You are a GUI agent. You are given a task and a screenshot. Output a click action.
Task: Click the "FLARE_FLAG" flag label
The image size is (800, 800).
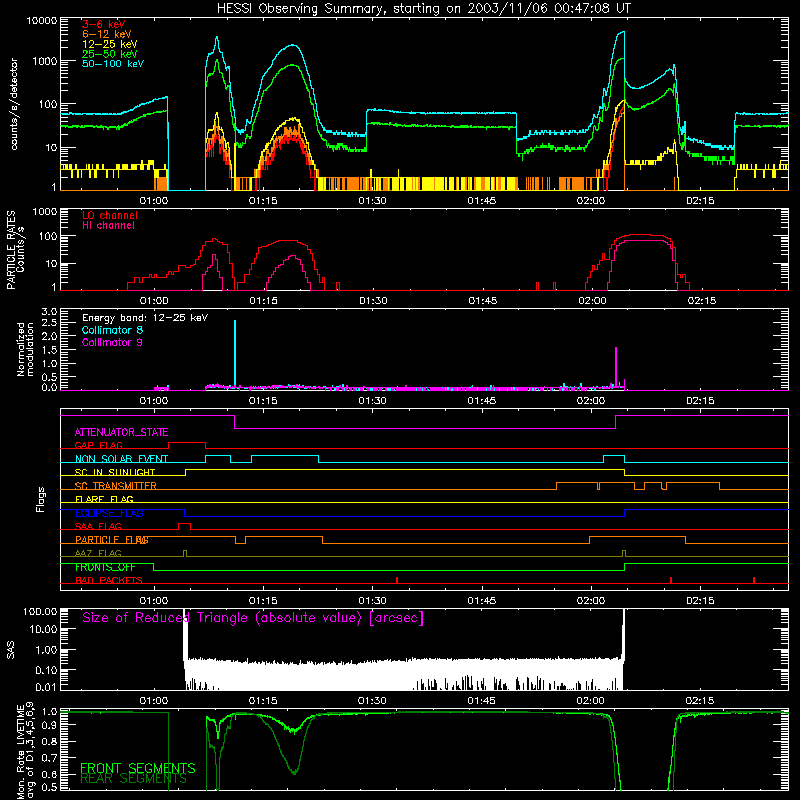point(104,499)
